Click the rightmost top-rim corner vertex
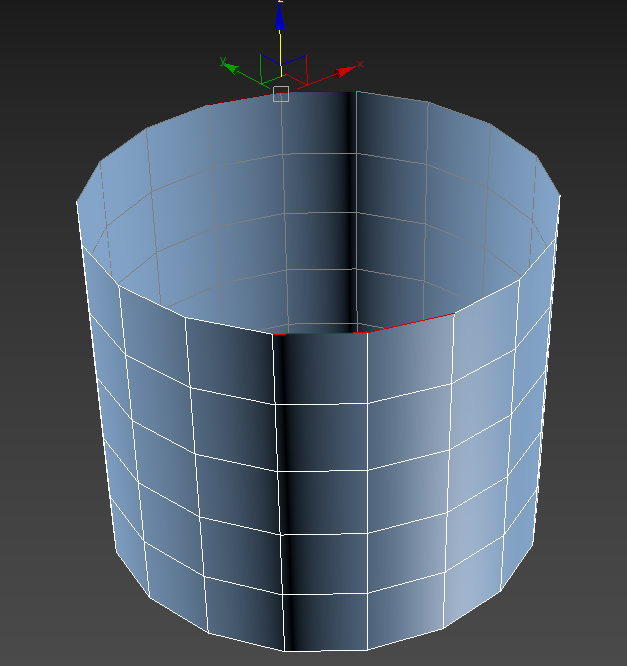The height and width of the screenshot is (666, 627). (x=560, y=196)
